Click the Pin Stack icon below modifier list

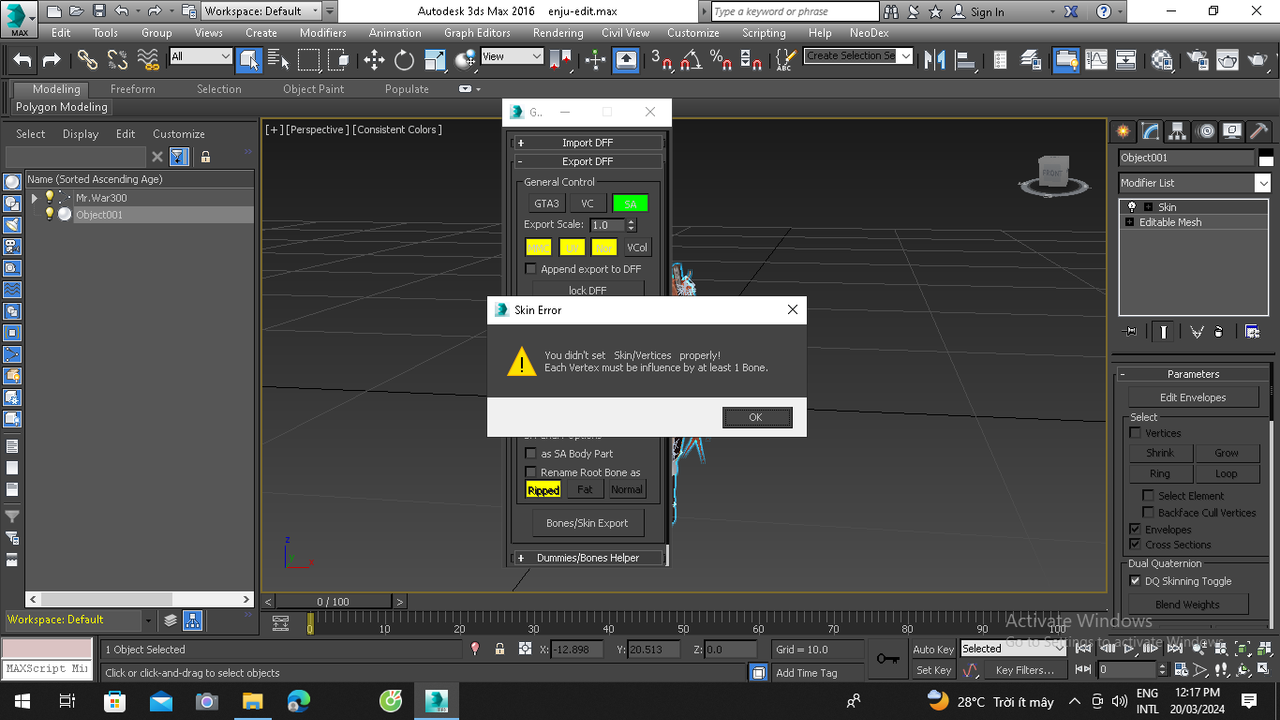(x=1131, y=331)
